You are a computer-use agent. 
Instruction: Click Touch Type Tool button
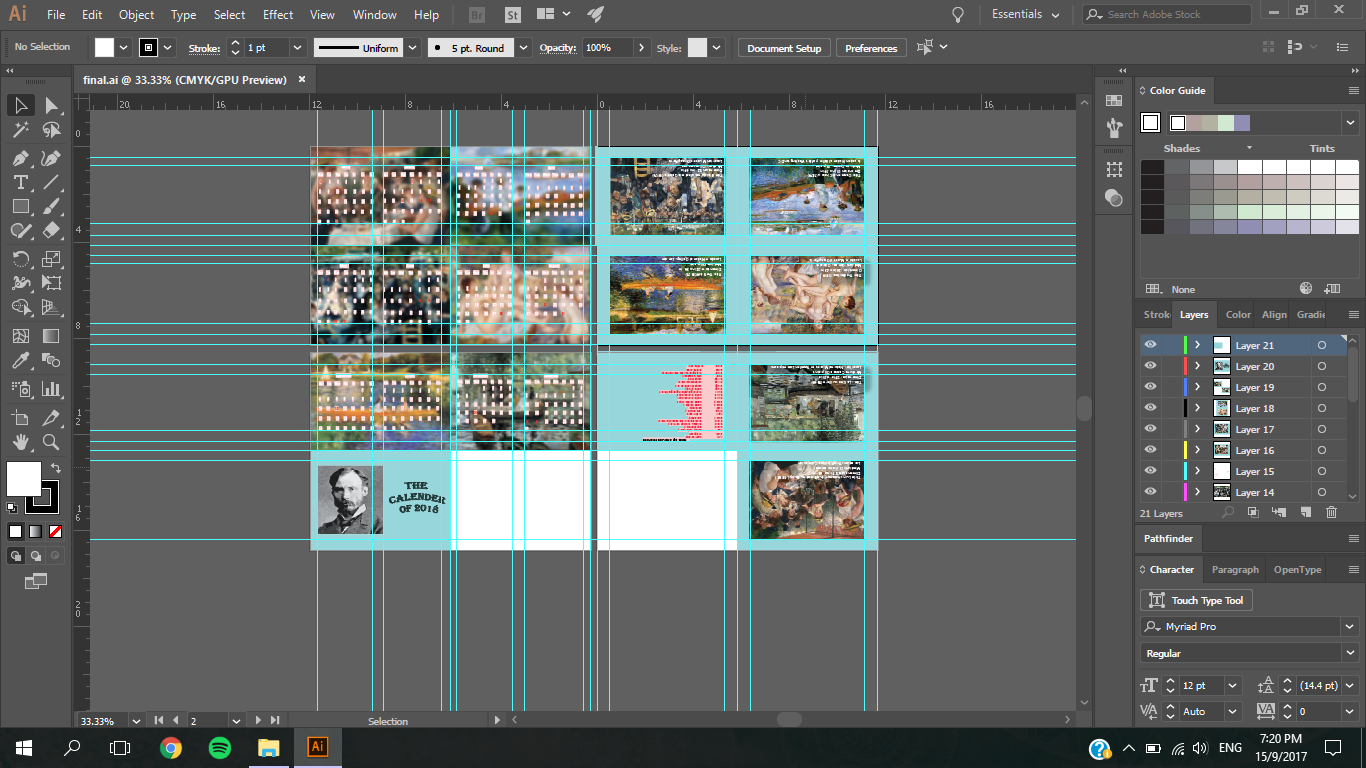click(x=1196, y=600)
